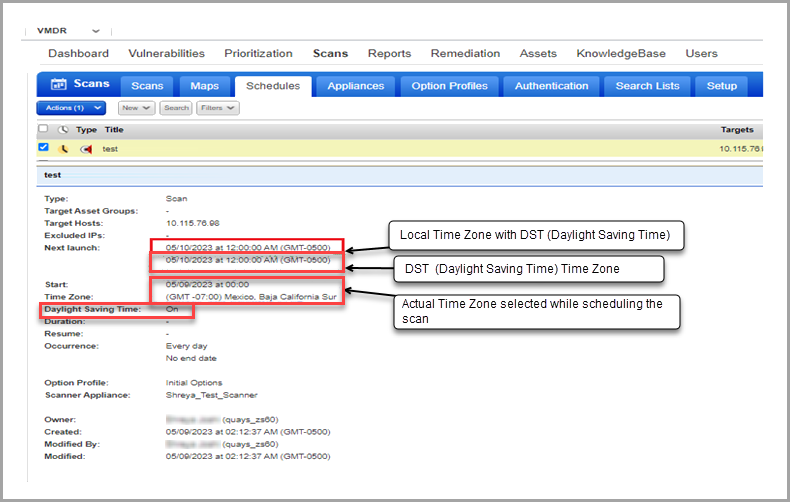This screenshot has height=502, width=790.
Task: Switch to the Appliances tab
Action: (356, 86)
